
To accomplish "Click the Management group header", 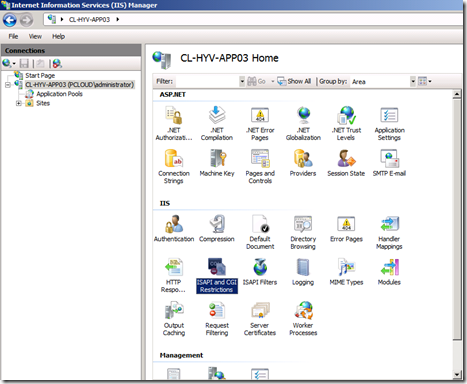I will pos(181,355).
